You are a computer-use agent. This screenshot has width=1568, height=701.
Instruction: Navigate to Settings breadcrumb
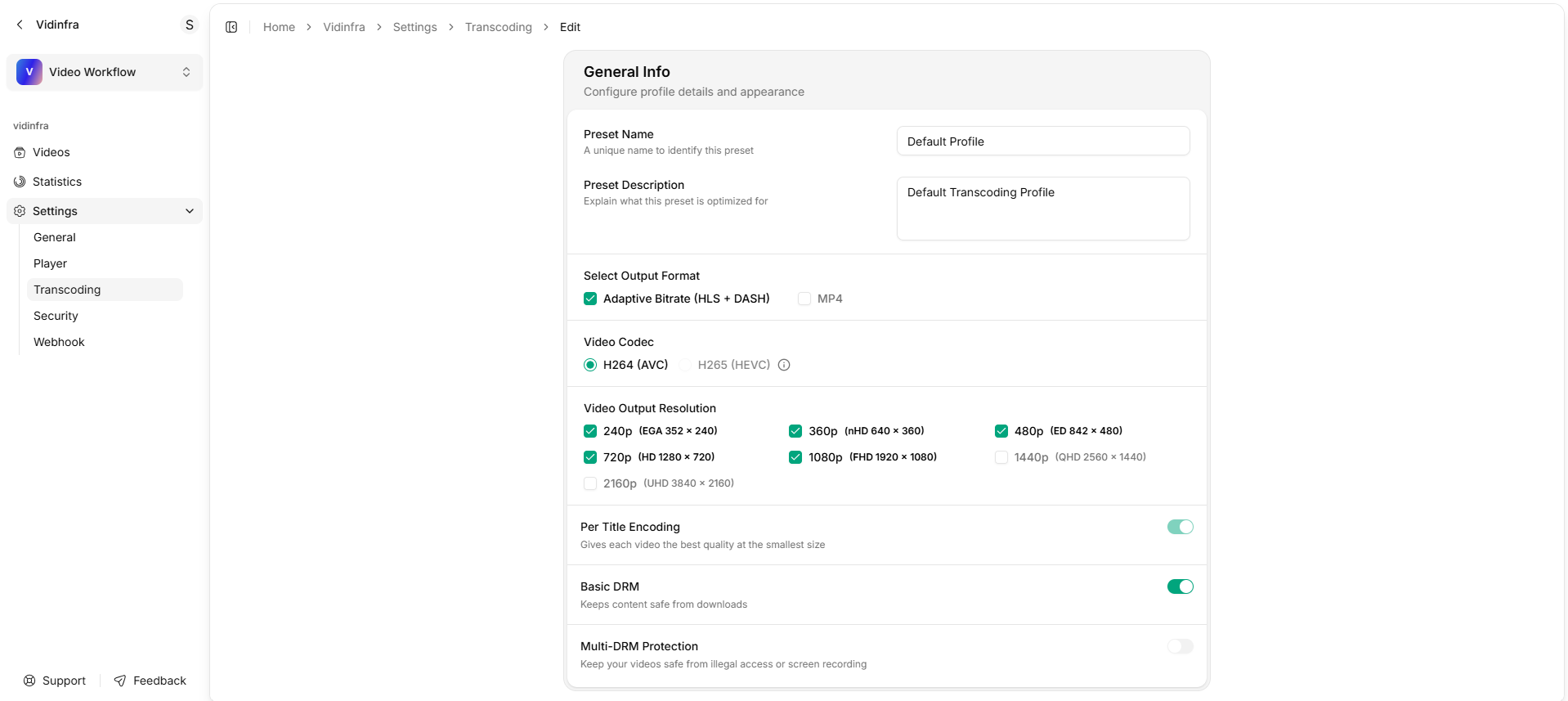[x=415, y=27]
